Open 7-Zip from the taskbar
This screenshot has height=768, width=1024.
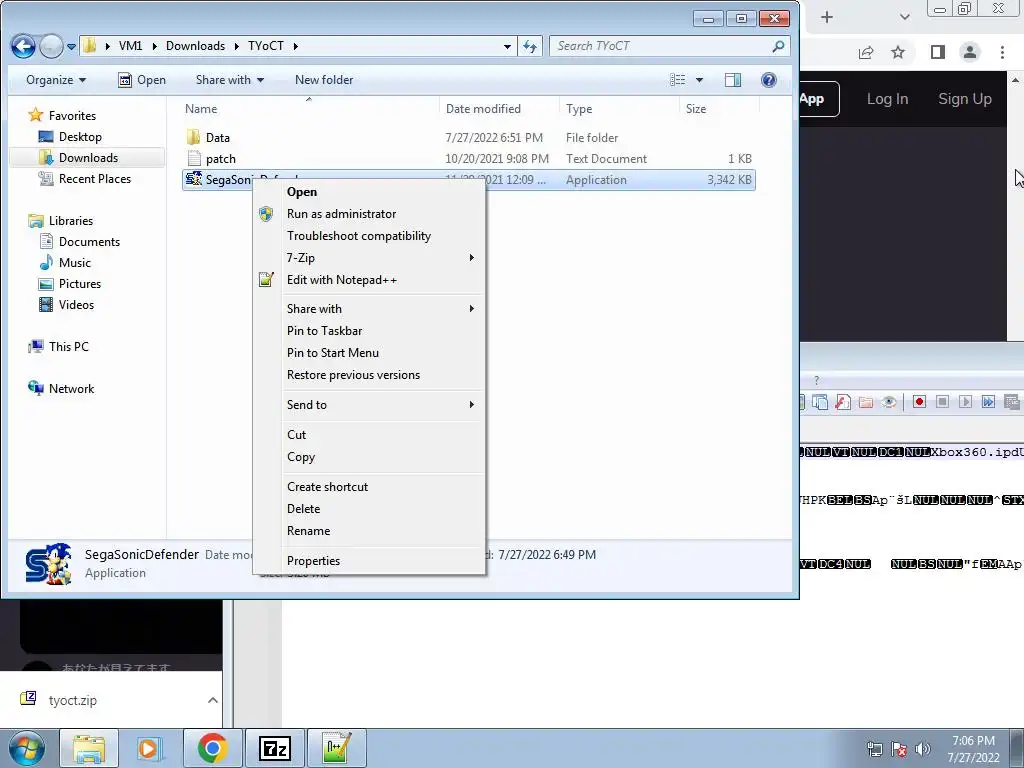pos(274,748)
